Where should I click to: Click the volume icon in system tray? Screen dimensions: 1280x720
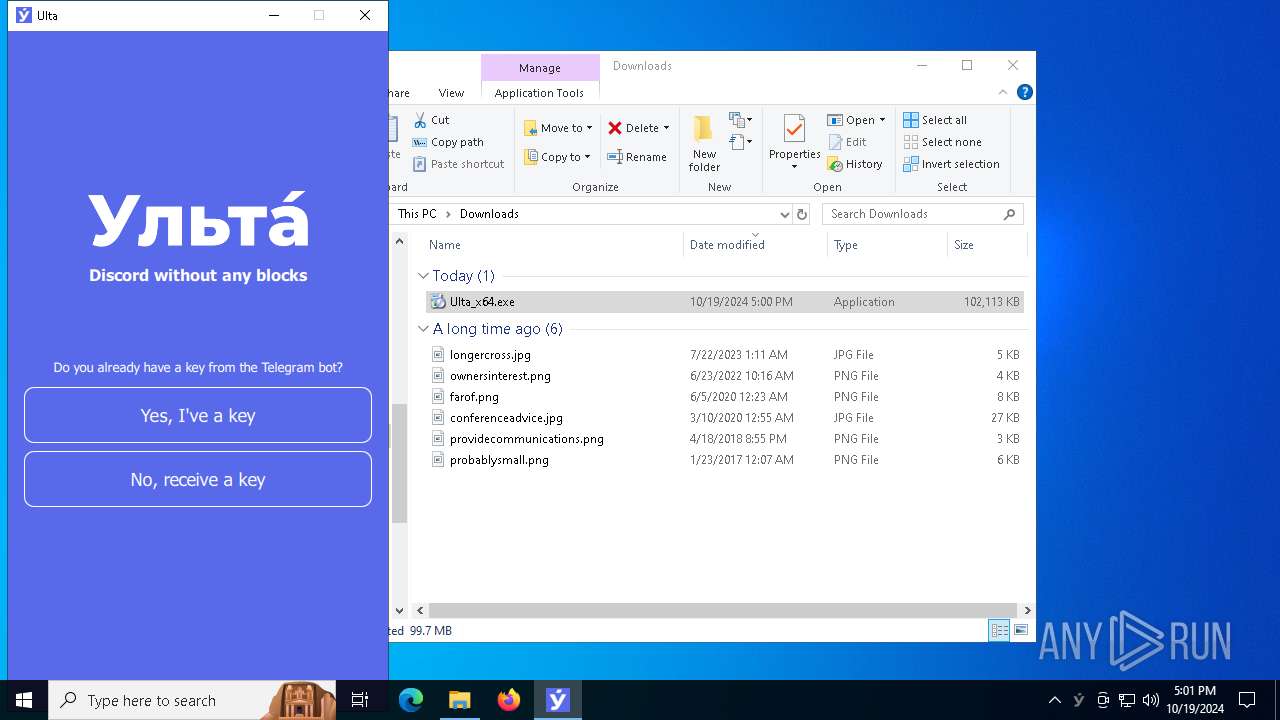[1151, 700]
